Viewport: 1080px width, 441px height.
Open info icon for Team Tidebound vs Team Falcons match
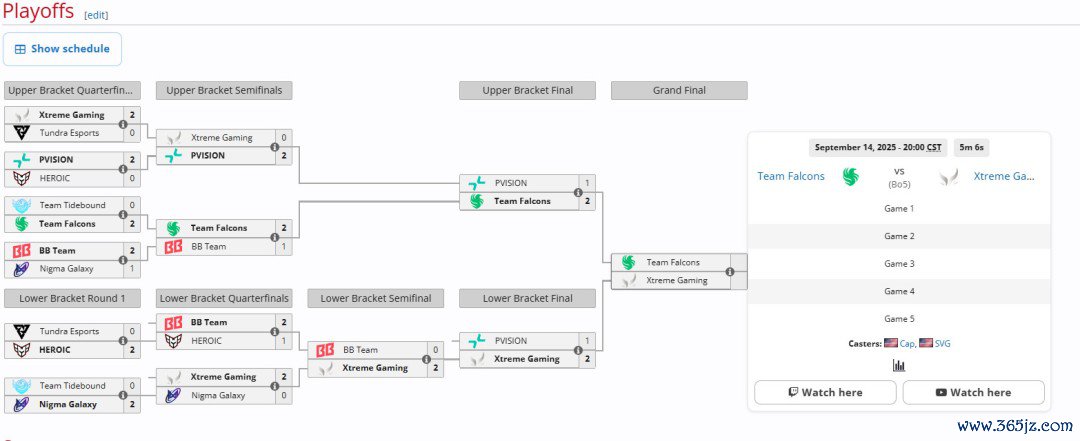pos(123,214)
